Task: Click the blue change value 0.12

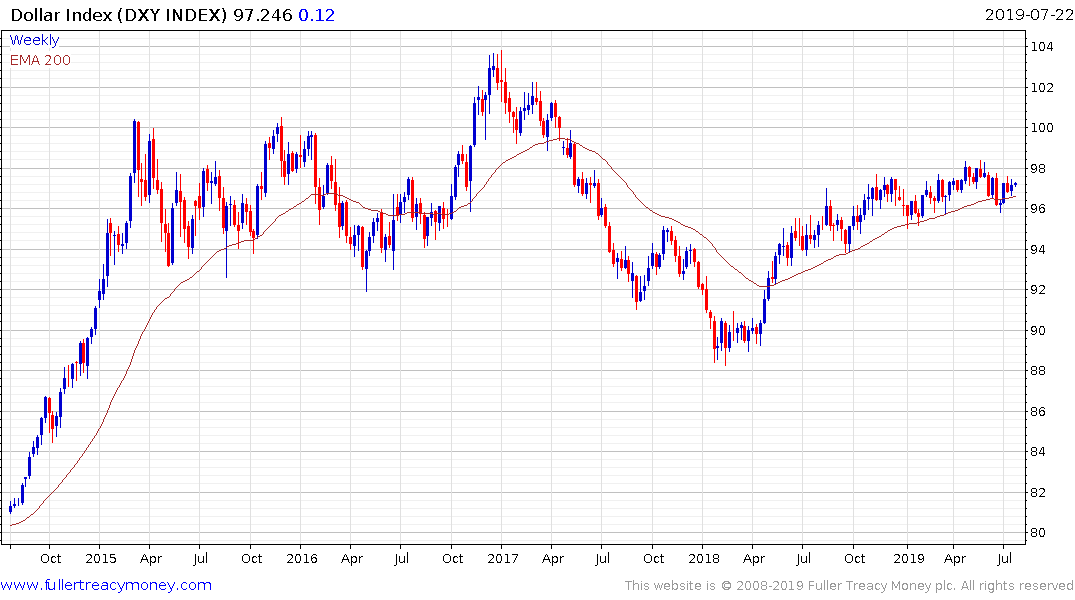Action: [317, 15]
